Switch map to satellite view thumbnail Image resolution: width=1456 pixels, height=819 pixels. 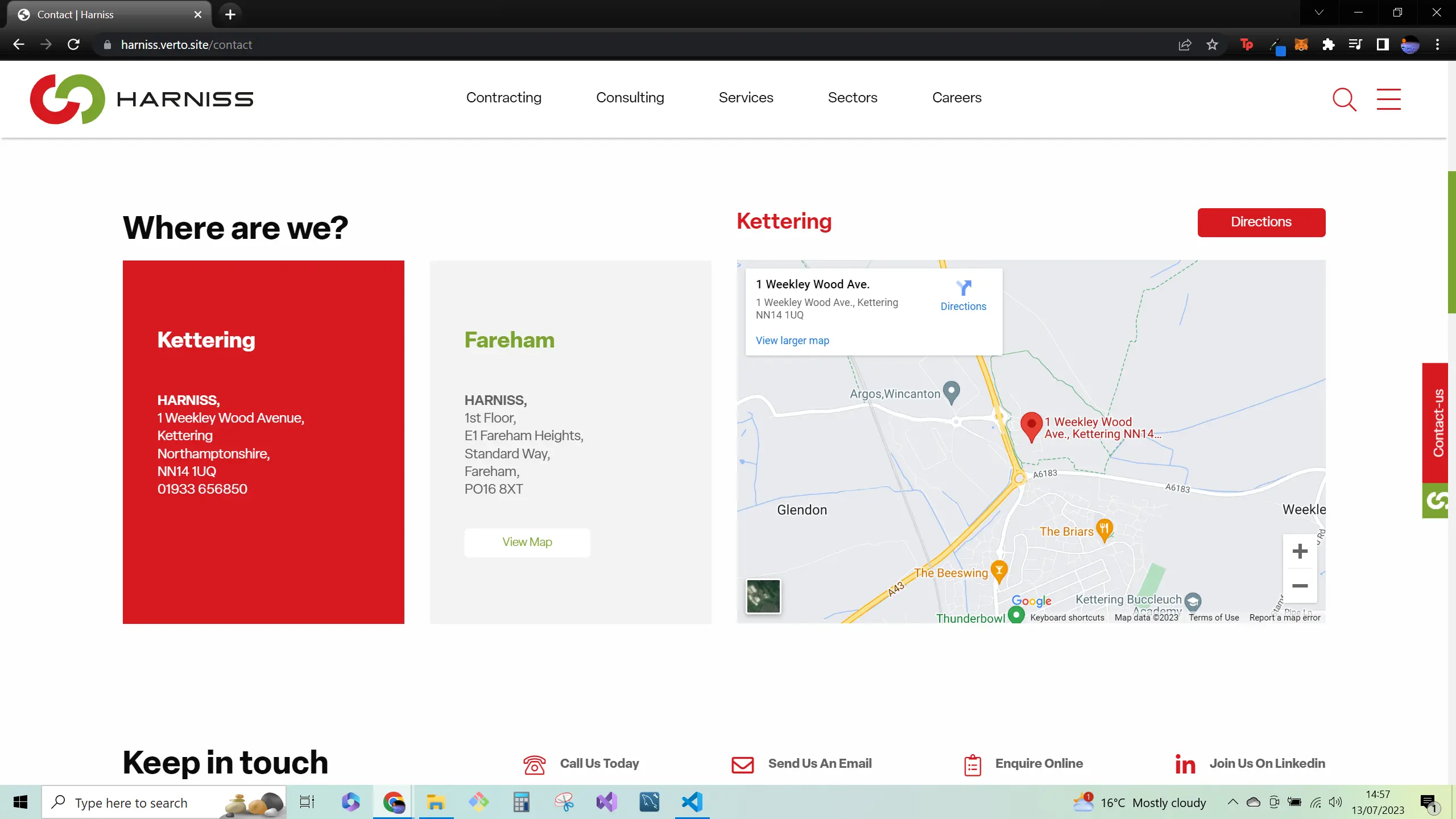point(763,596)
